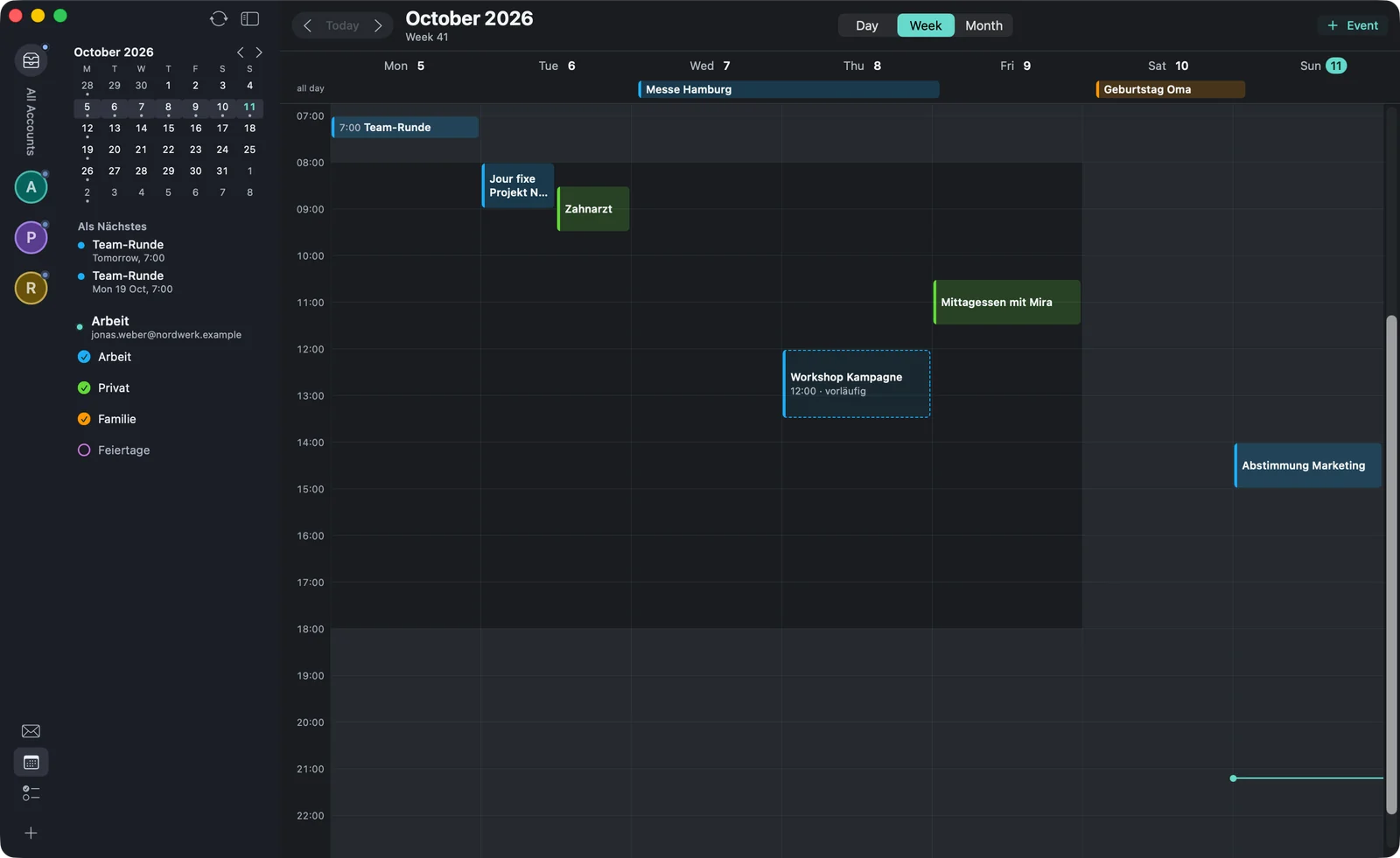1400x858 pixels.
Task: Toggle the sidebar layout icon
Action: [250, 18]
